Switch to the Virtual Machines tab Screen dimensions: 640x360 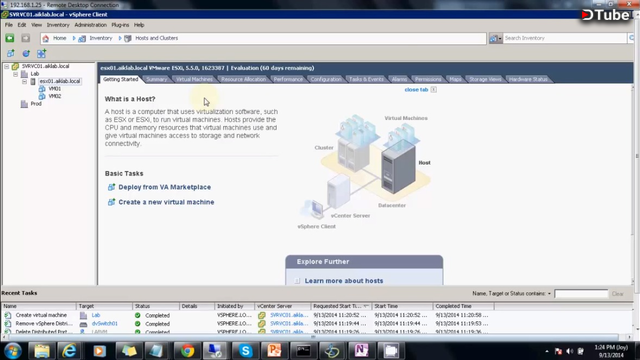194,79
